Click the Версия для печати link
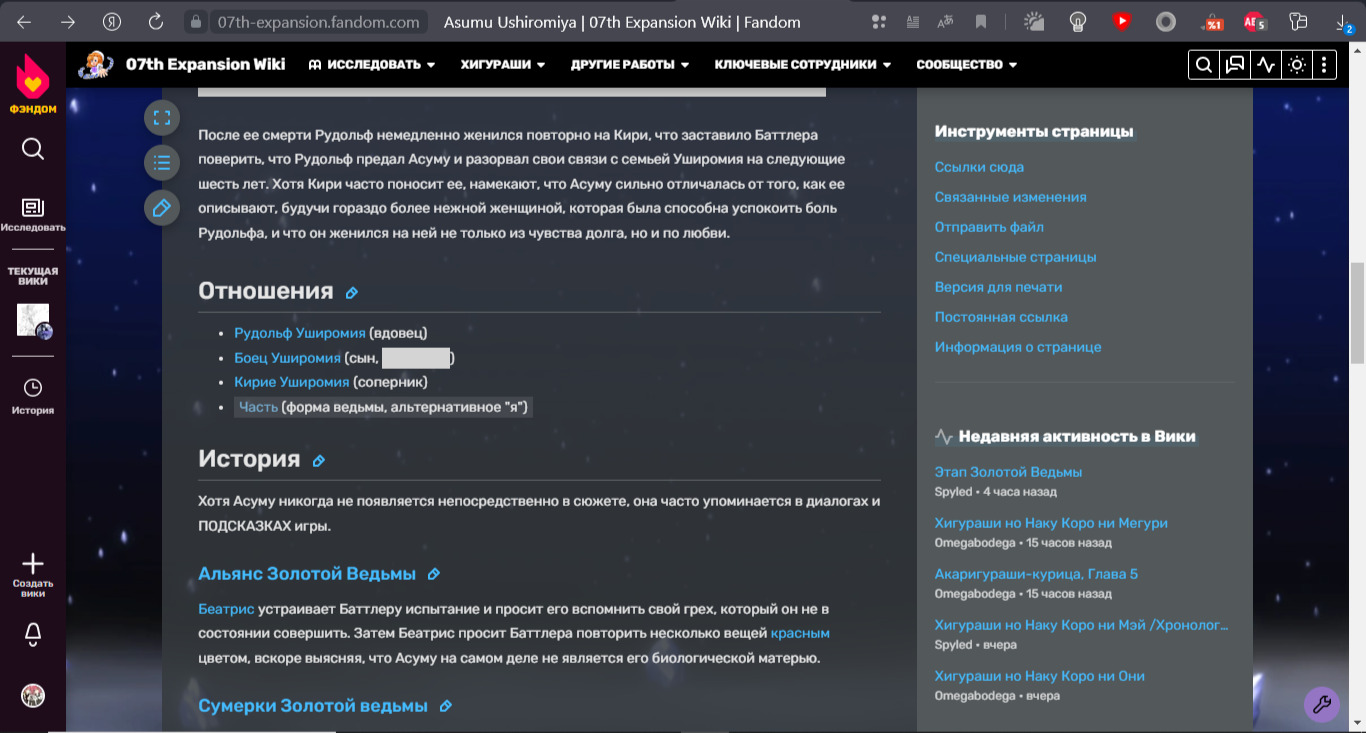The height and width of the screenshot is (733, 1366). point(998,287)
